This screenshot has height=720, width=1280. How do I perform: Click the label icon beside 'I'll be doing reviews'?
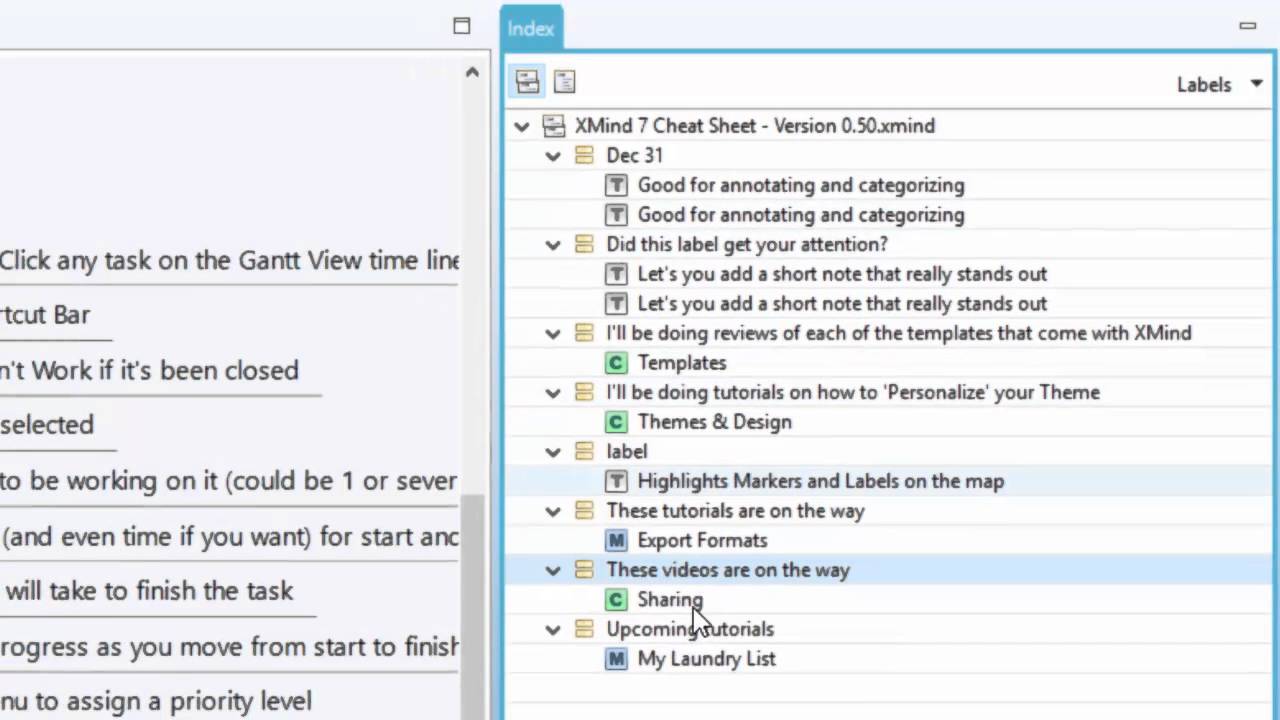click(584, 333)
